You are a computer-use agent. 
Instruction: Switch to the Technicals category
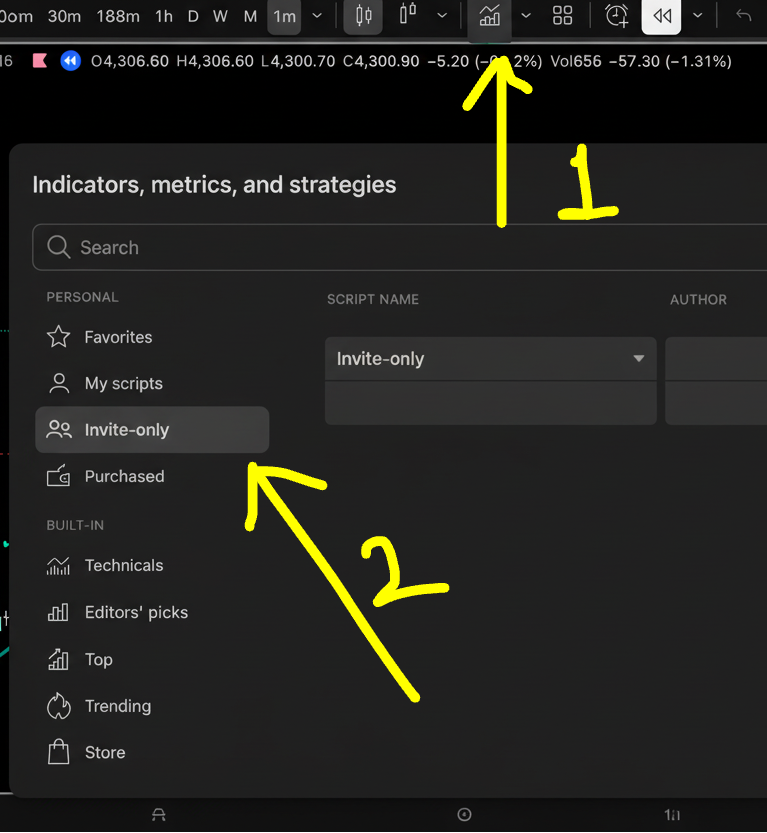click(123, 565)
